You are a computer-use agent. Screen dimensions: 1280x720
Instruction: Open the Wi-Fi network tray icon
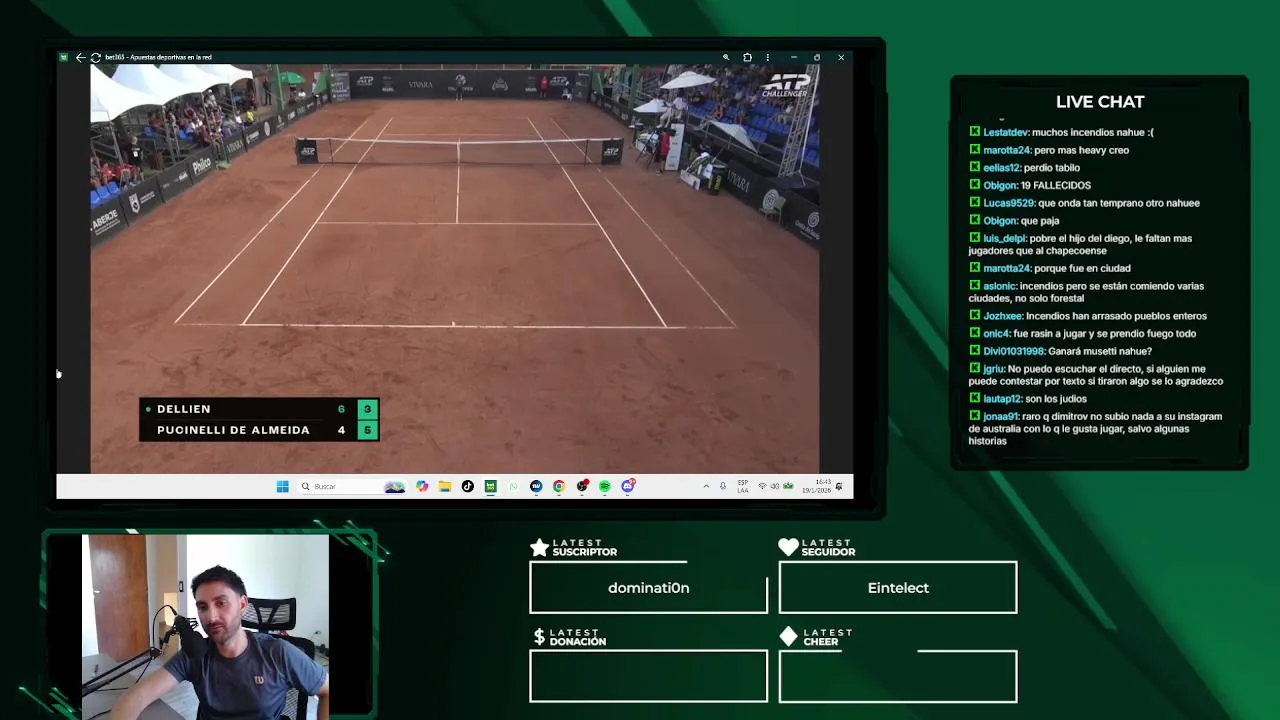762,486
